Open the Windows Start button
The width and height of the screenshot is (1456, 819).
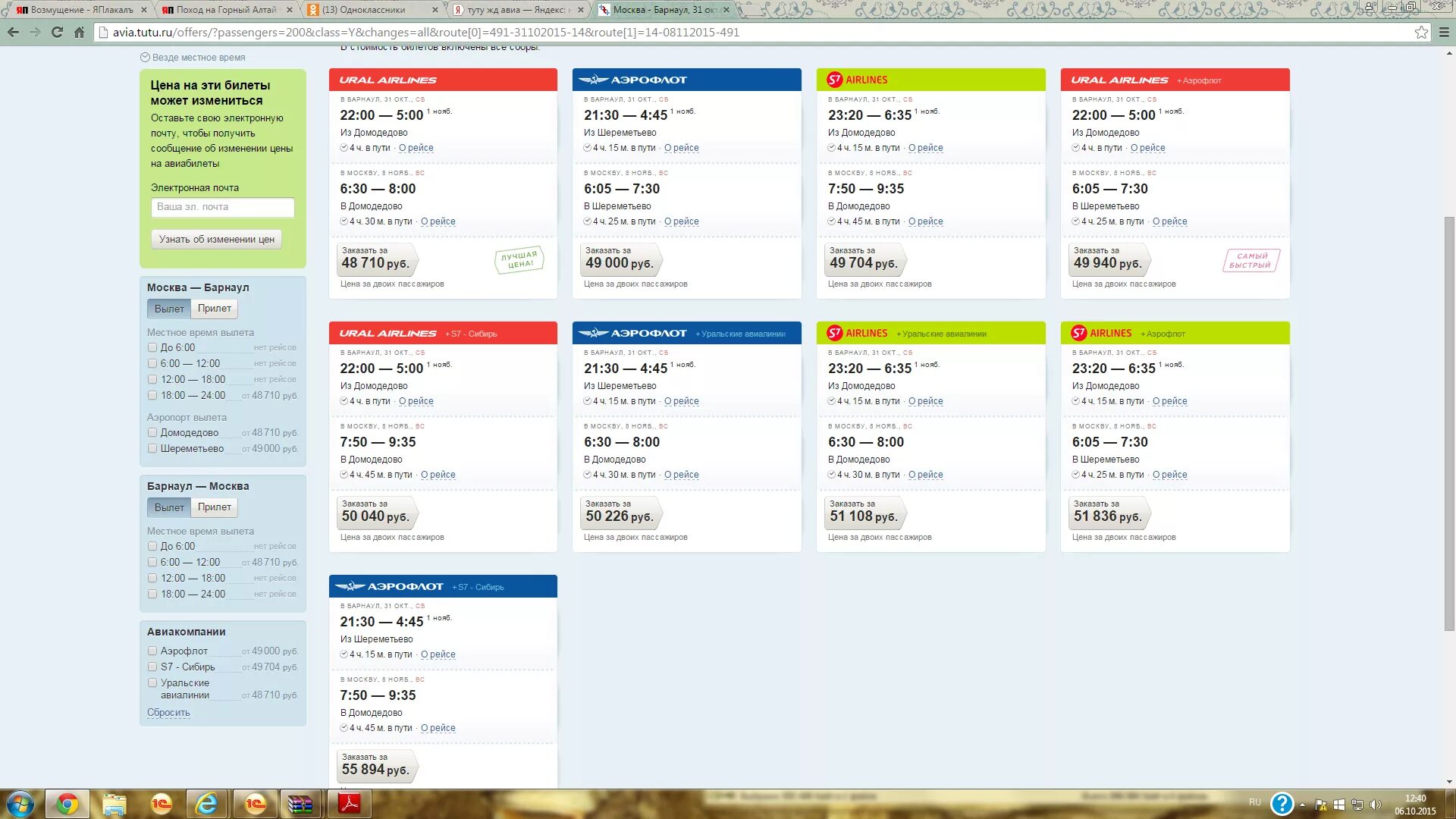click(x=20, y=804)
